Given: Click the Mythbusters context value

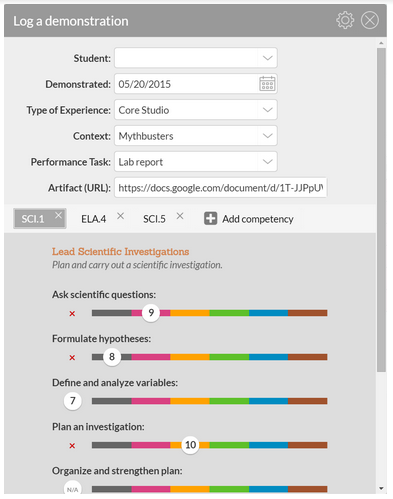Looking at the screenshot, I should (x=146, y=136).
